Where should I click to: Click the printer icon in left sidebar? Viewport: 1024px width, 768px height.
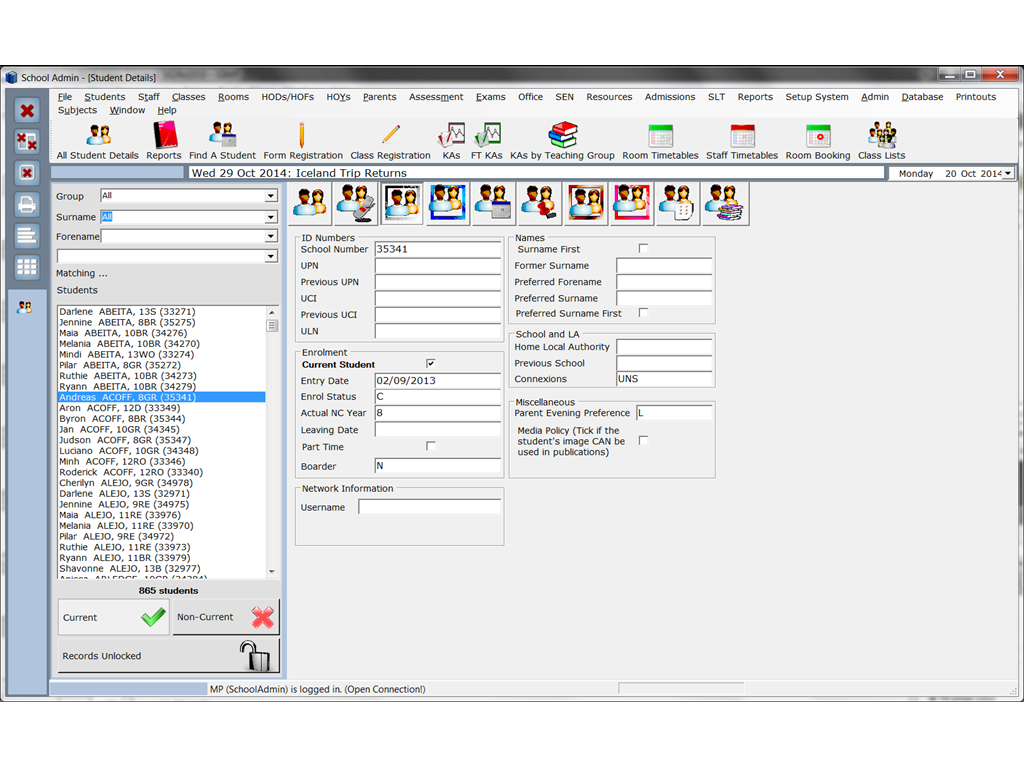tap(27, 204)
